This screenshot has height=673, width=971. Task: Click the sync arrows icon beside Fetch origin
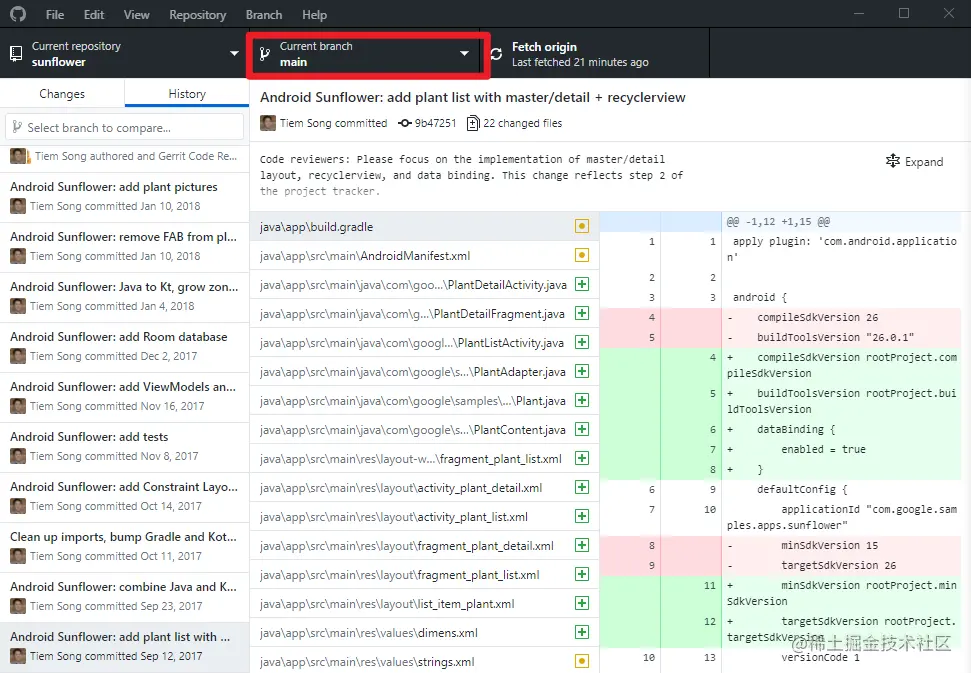(497, 54)
